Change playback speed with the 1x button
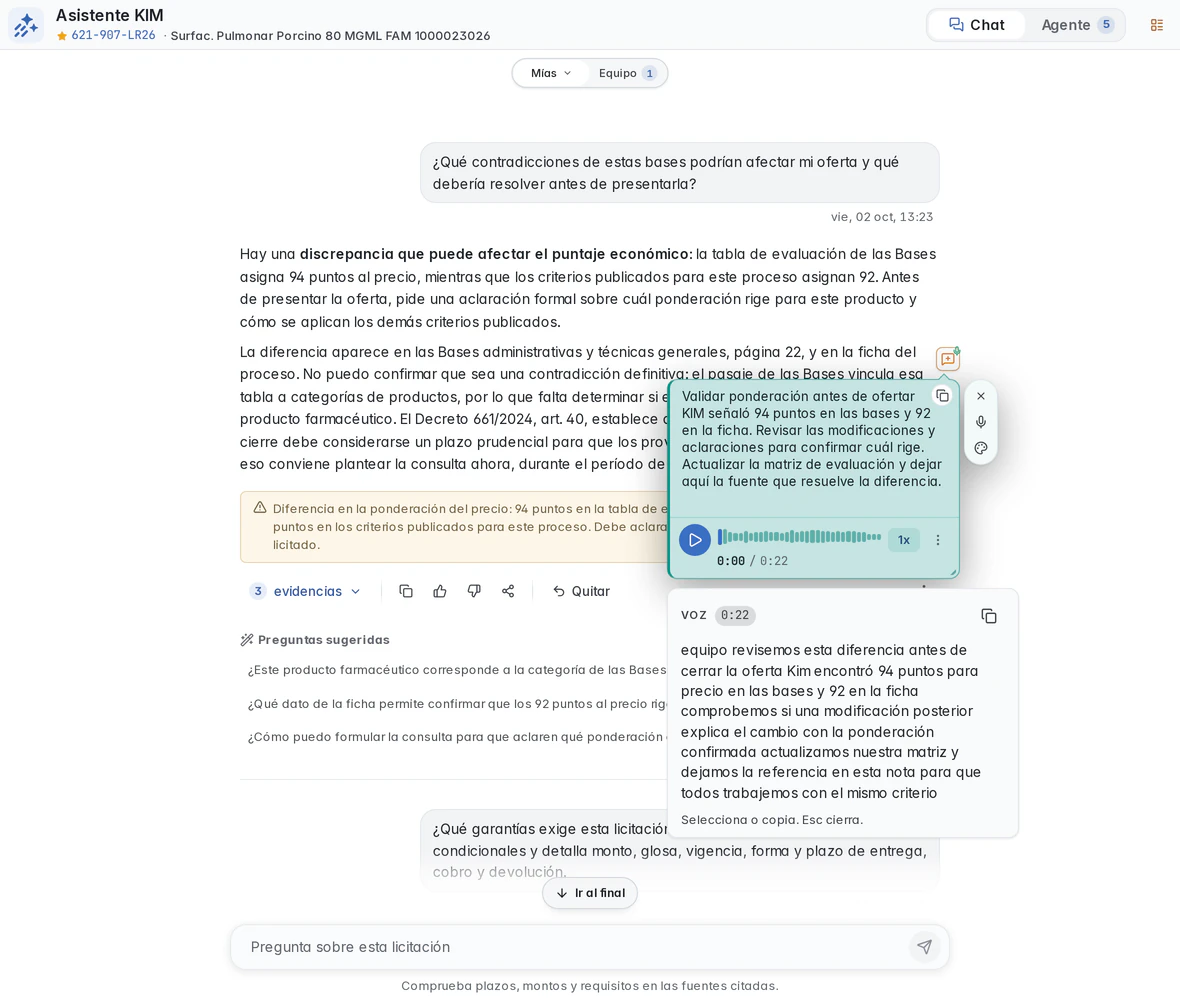 pos(904,540)
